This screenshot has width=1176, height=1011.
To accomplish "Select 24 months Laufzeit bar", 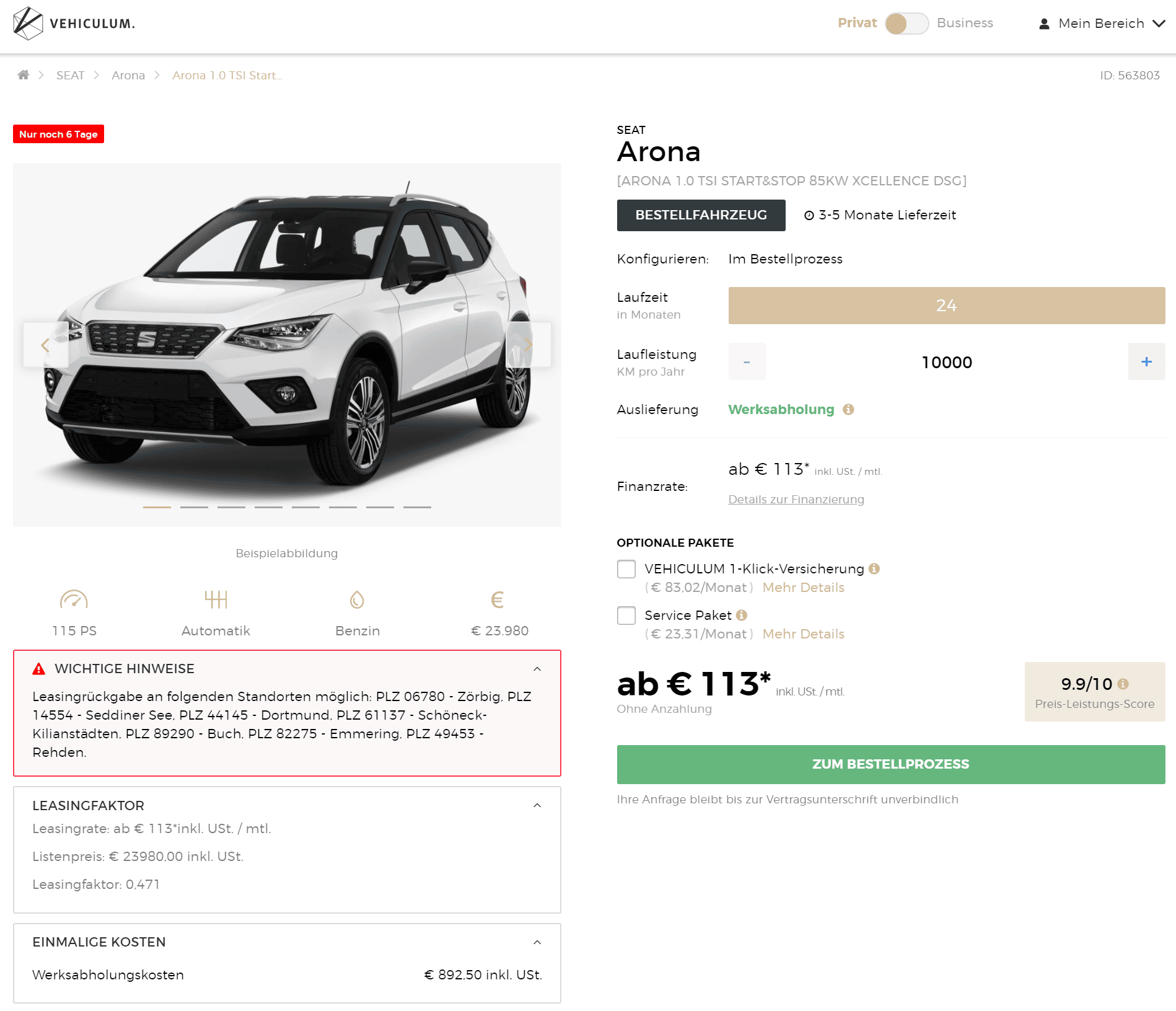I will pos(947,306).
